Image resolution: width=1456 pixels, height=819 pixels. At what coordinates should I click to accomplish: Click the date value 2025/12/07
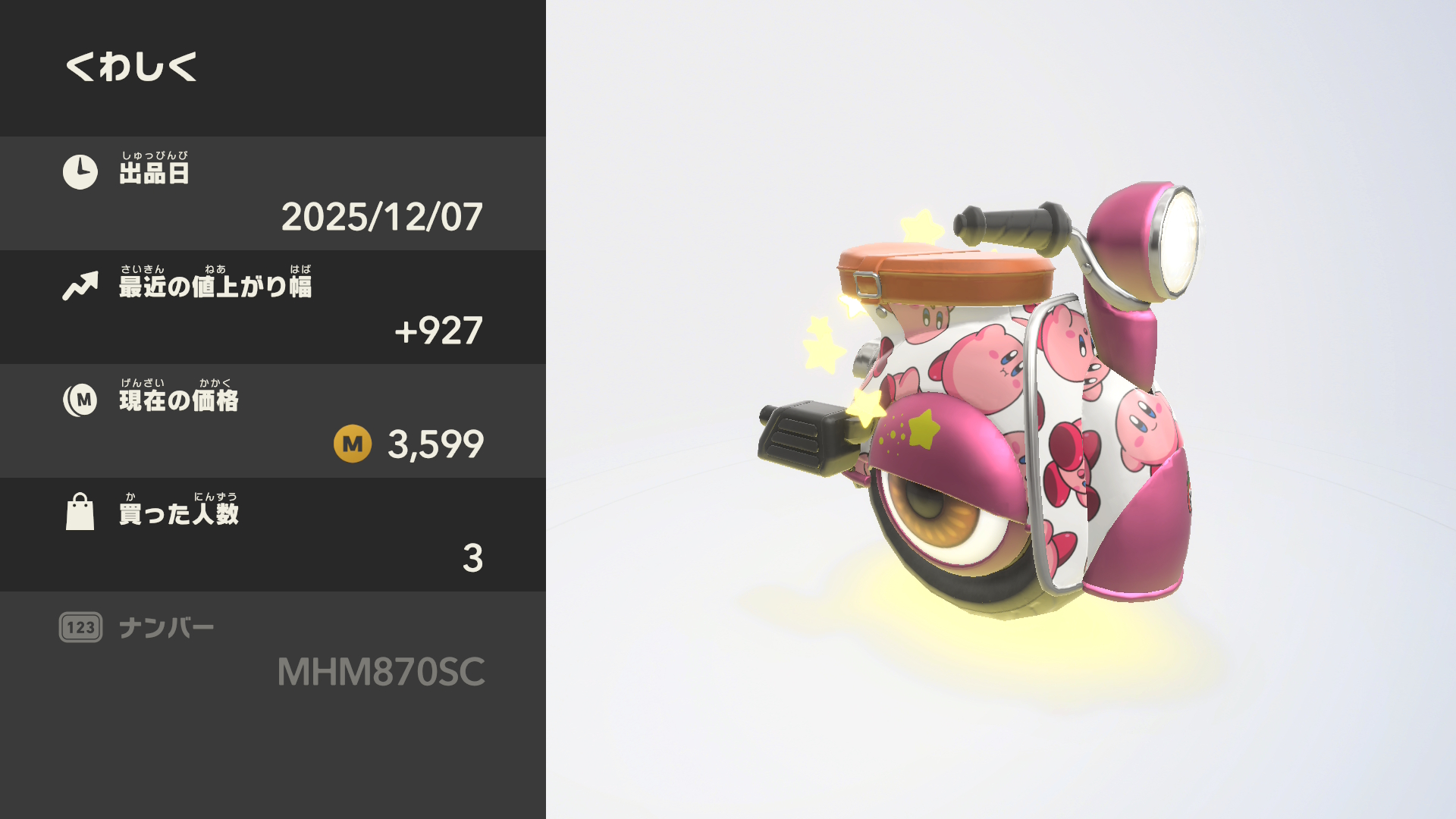click(x=382, y=217)
